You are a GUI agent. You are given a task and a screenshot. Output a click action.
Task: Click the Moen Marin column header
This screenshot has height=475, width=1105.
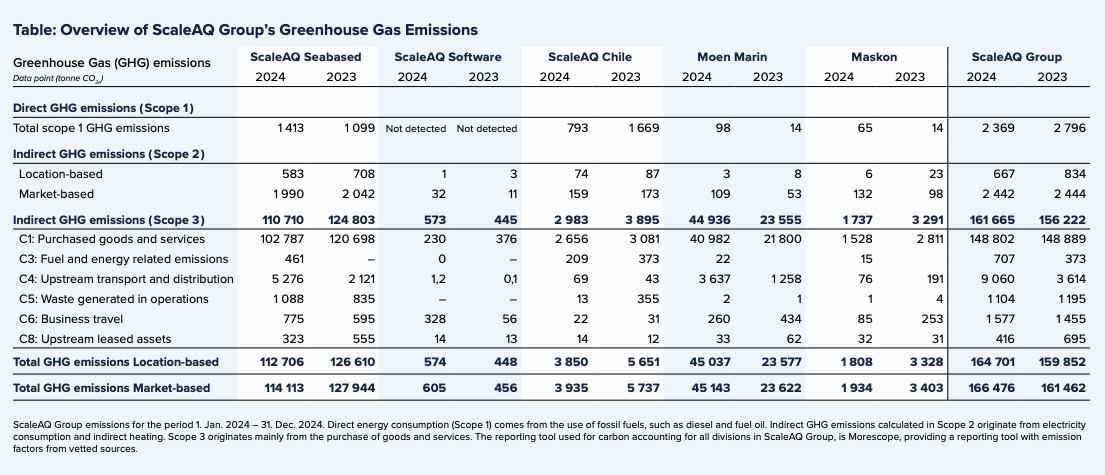point(731,57)
